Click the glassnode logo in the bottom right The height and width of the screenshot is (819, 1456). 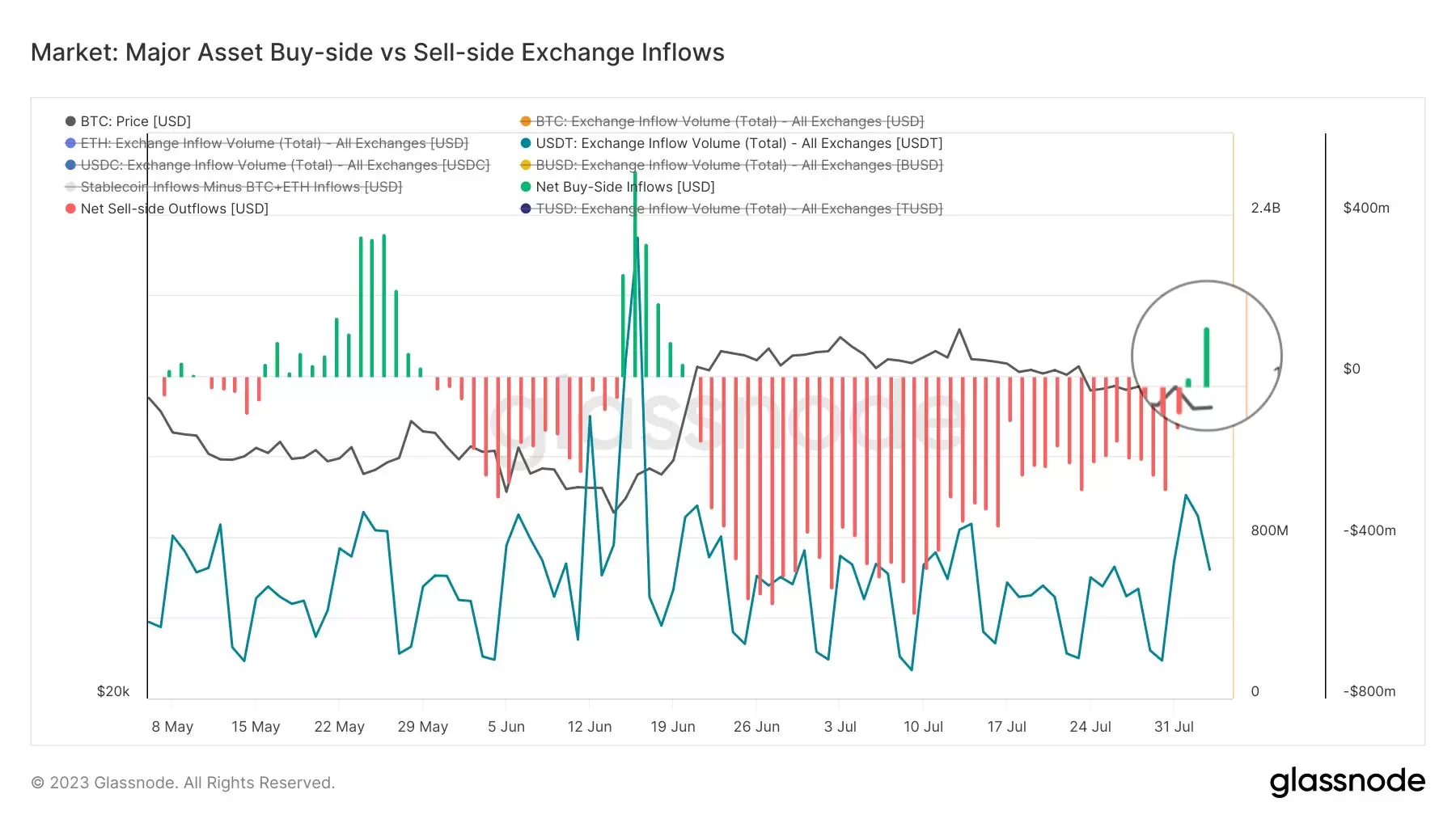pyautogui.click(x=1347, y=782)
